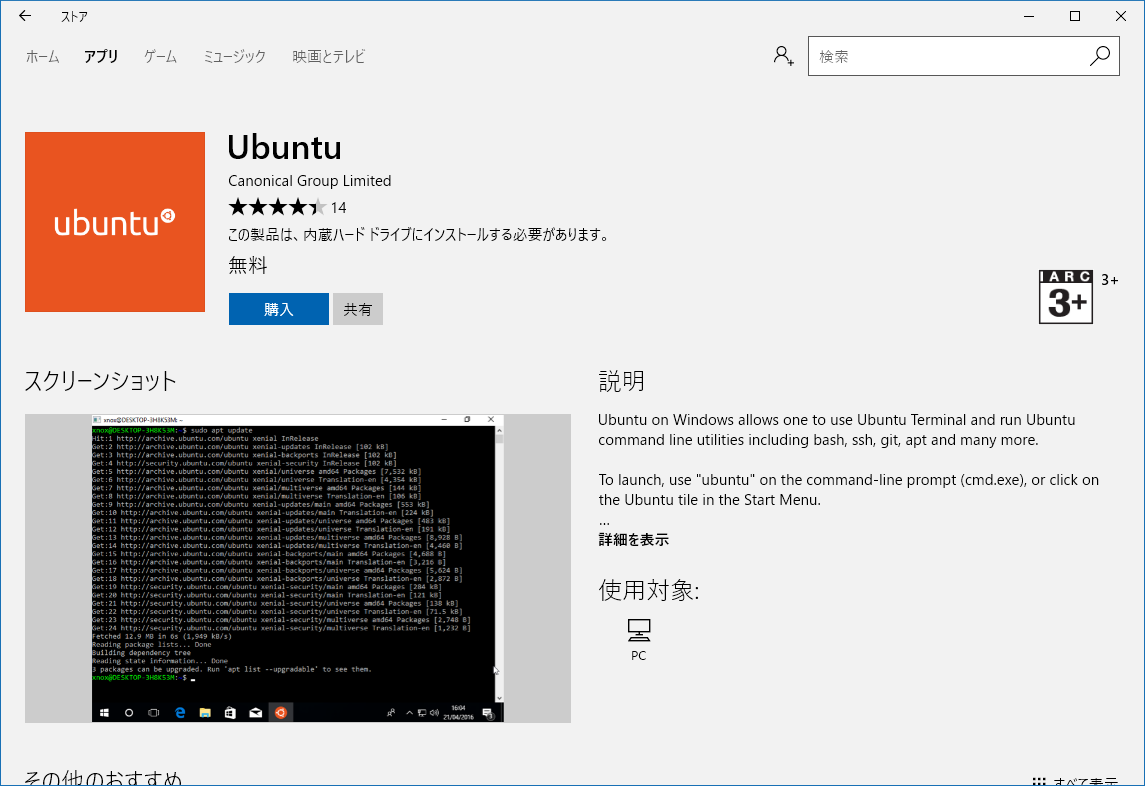The image size is (1145, 786).
Task: Go to the 映画とテレビ tab
Action: click(x=329, y=56)
